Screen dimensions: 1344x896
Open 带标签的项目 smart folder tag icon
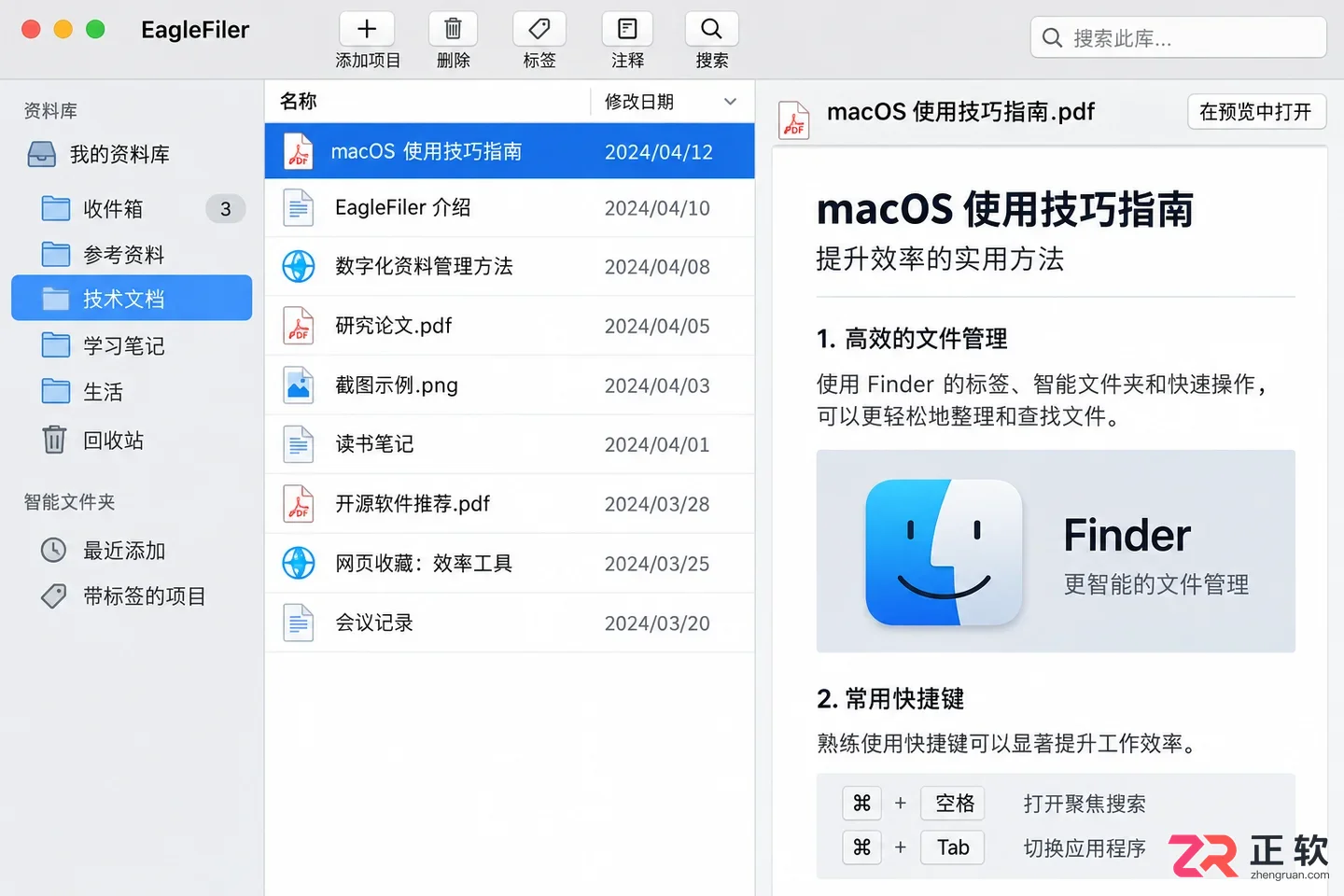click(54, 595)
